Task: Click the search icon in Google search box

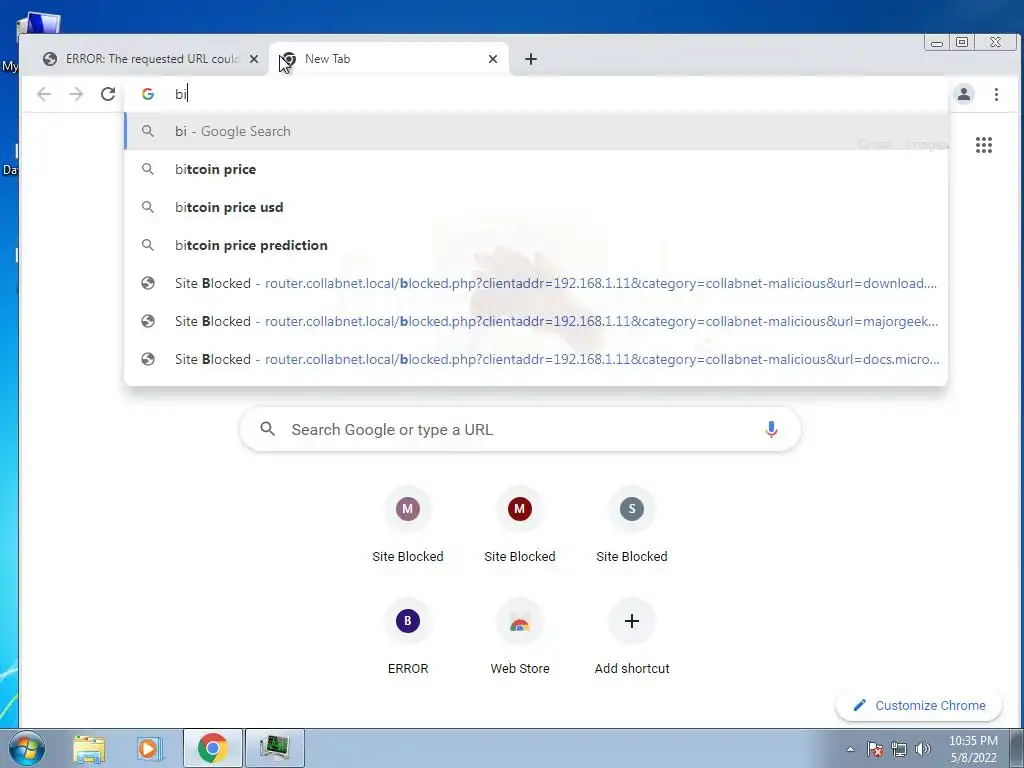Action: tap(267, 429)
